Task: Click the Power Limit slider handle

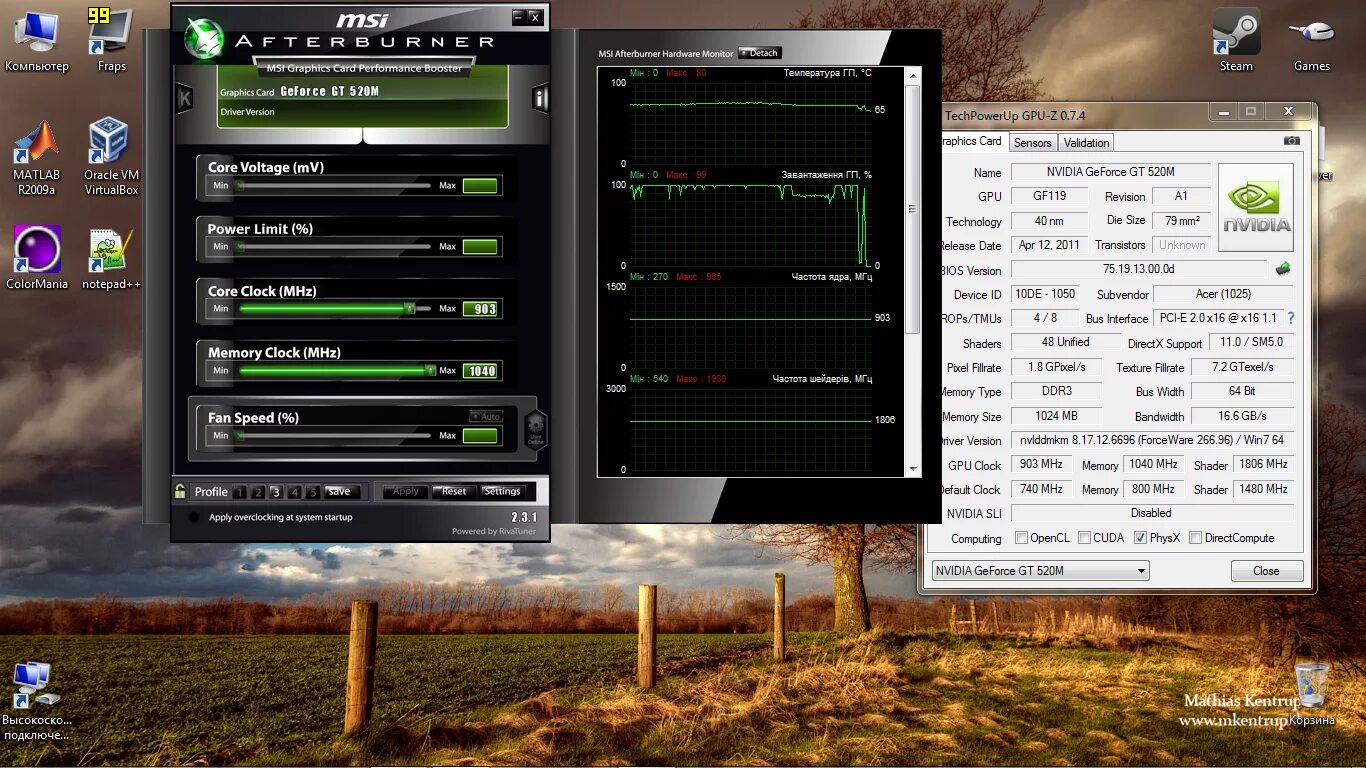Action: click(239, 246)
